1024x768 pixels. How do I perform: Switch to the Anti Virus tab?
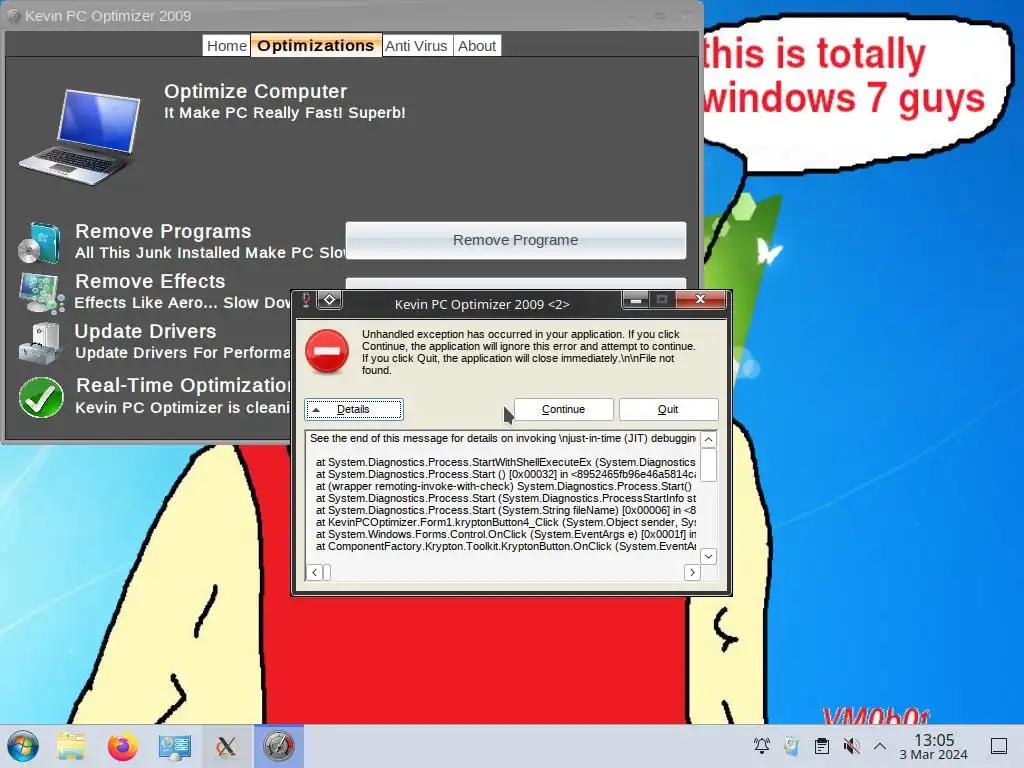[x=417, y=46]
